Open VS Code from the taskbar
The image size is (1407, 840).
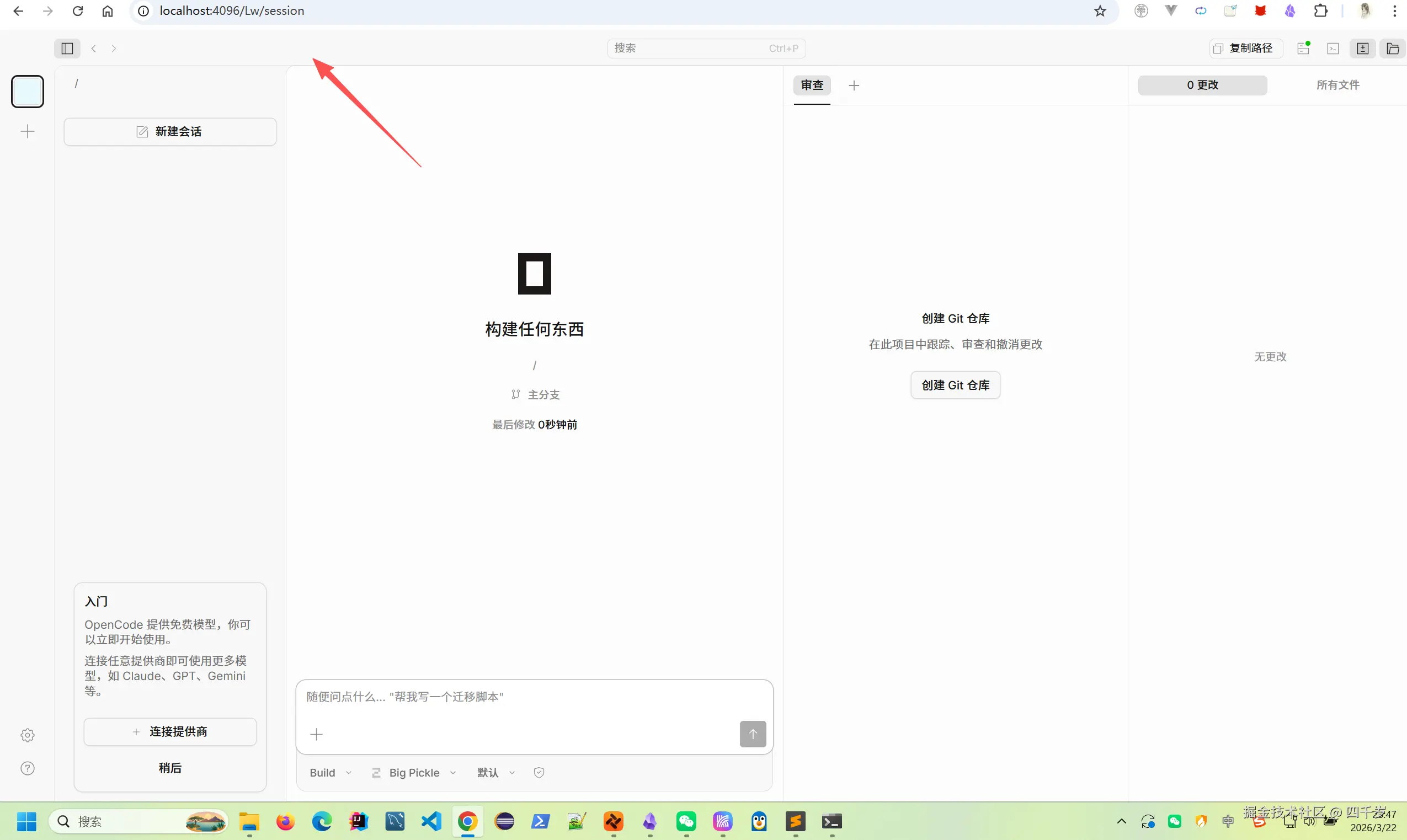pyautogui.click(x=431, y=821)
